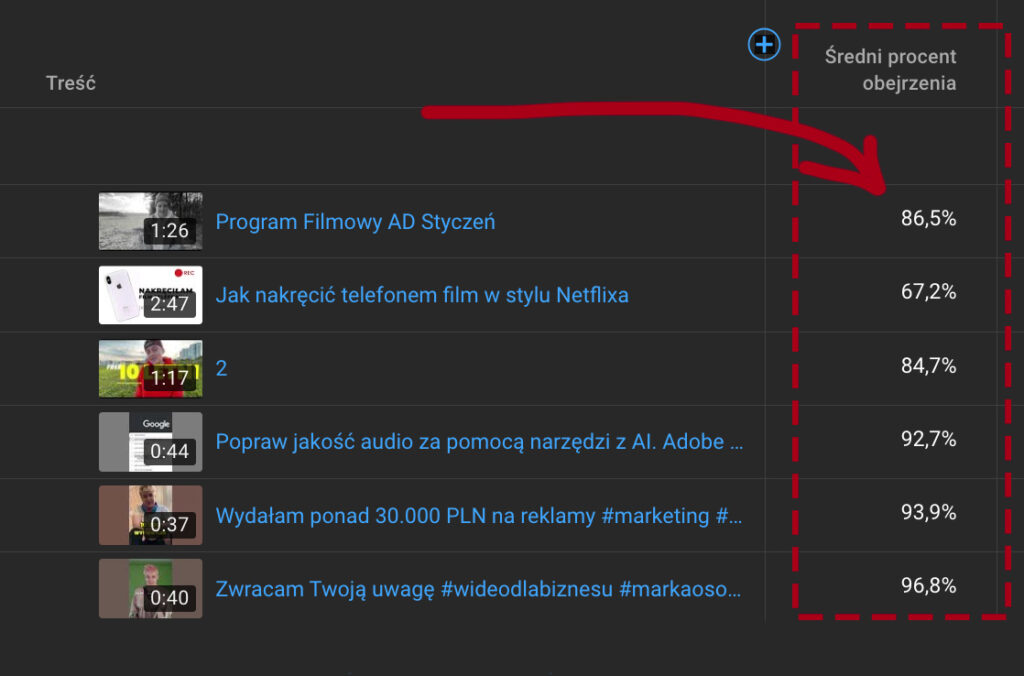
Task: Sort by Średni procent obejrzenia header
Action: click(890, 70)
